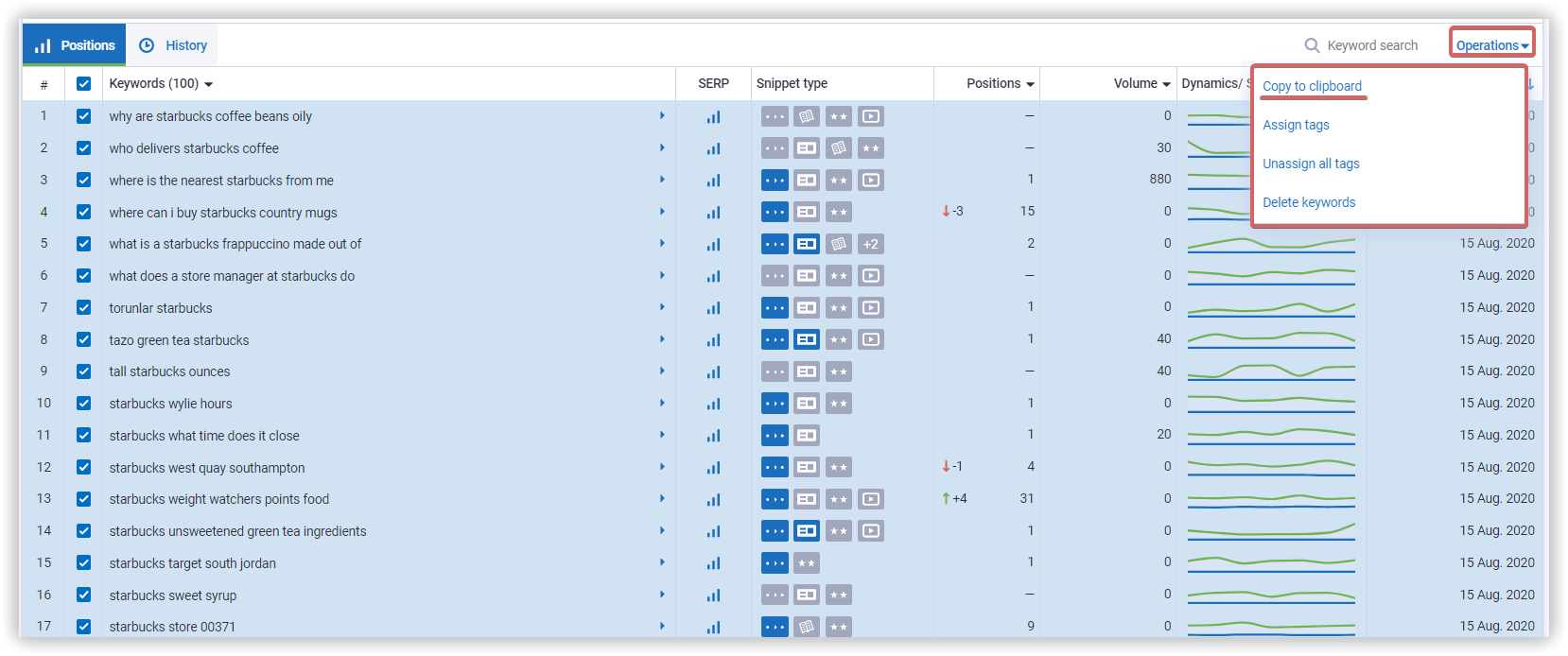Click '+2' snippet badge in 'what is a starbucks frappuccino' row
This screenshot has height=656, width=1568.
pyautogui.click(x=871, y=244)
